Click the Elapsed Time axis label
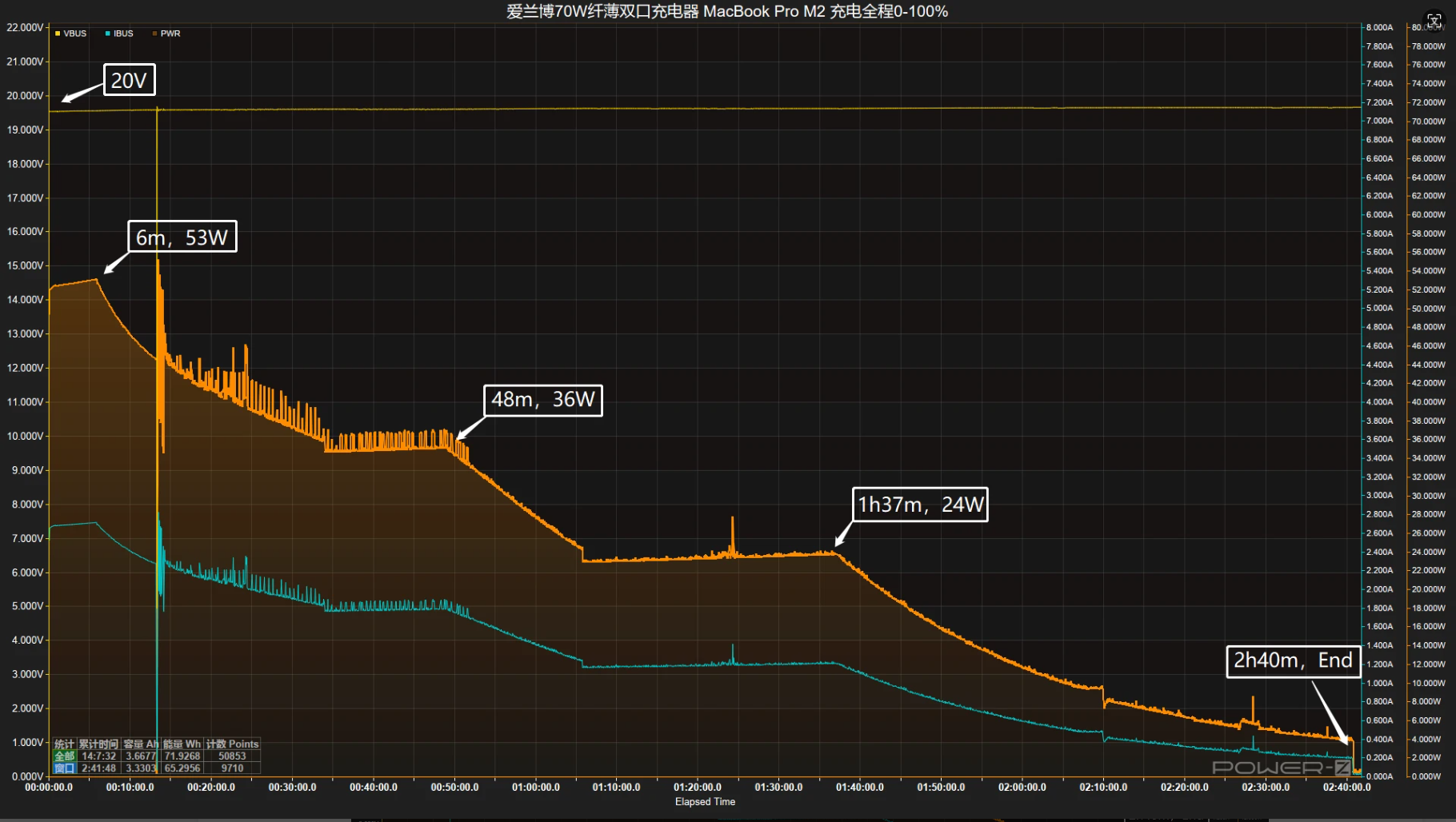This screenshot has height=822, width=1456. point(705,801)
